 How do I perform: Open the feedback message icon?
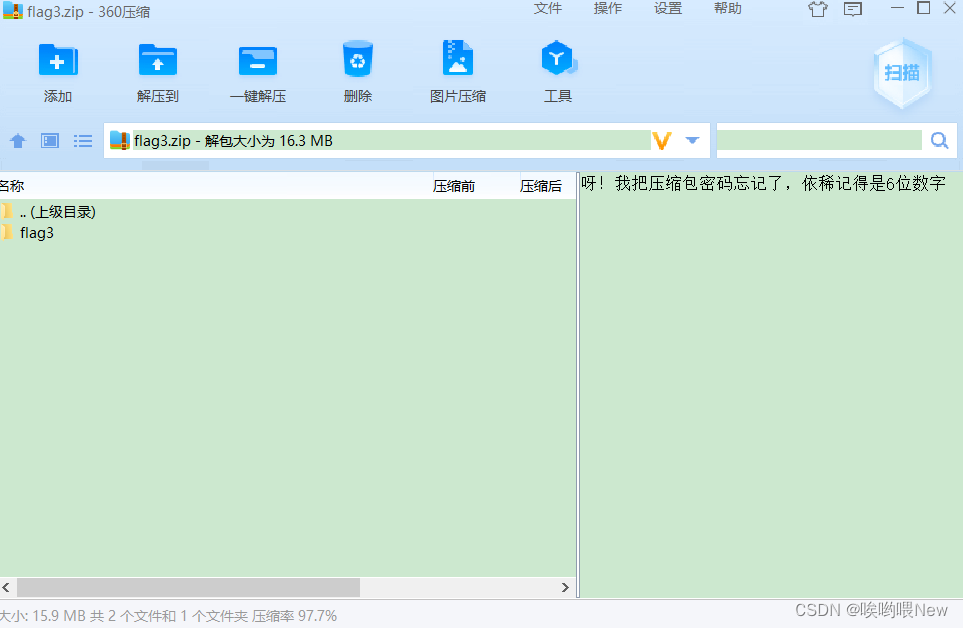click(853, 9)
